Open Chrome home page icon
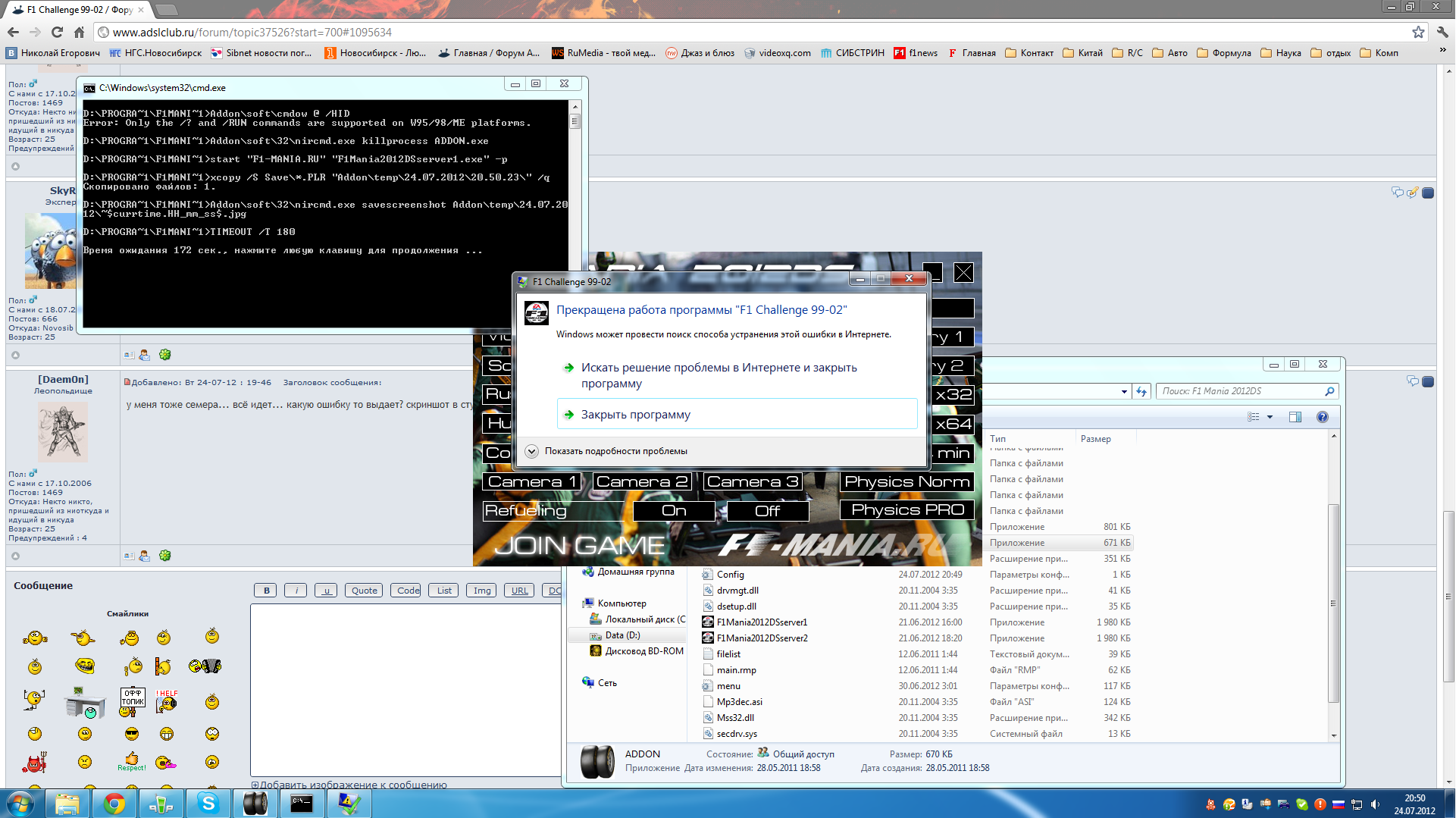The image size is (1456, 818). (79, 32)
